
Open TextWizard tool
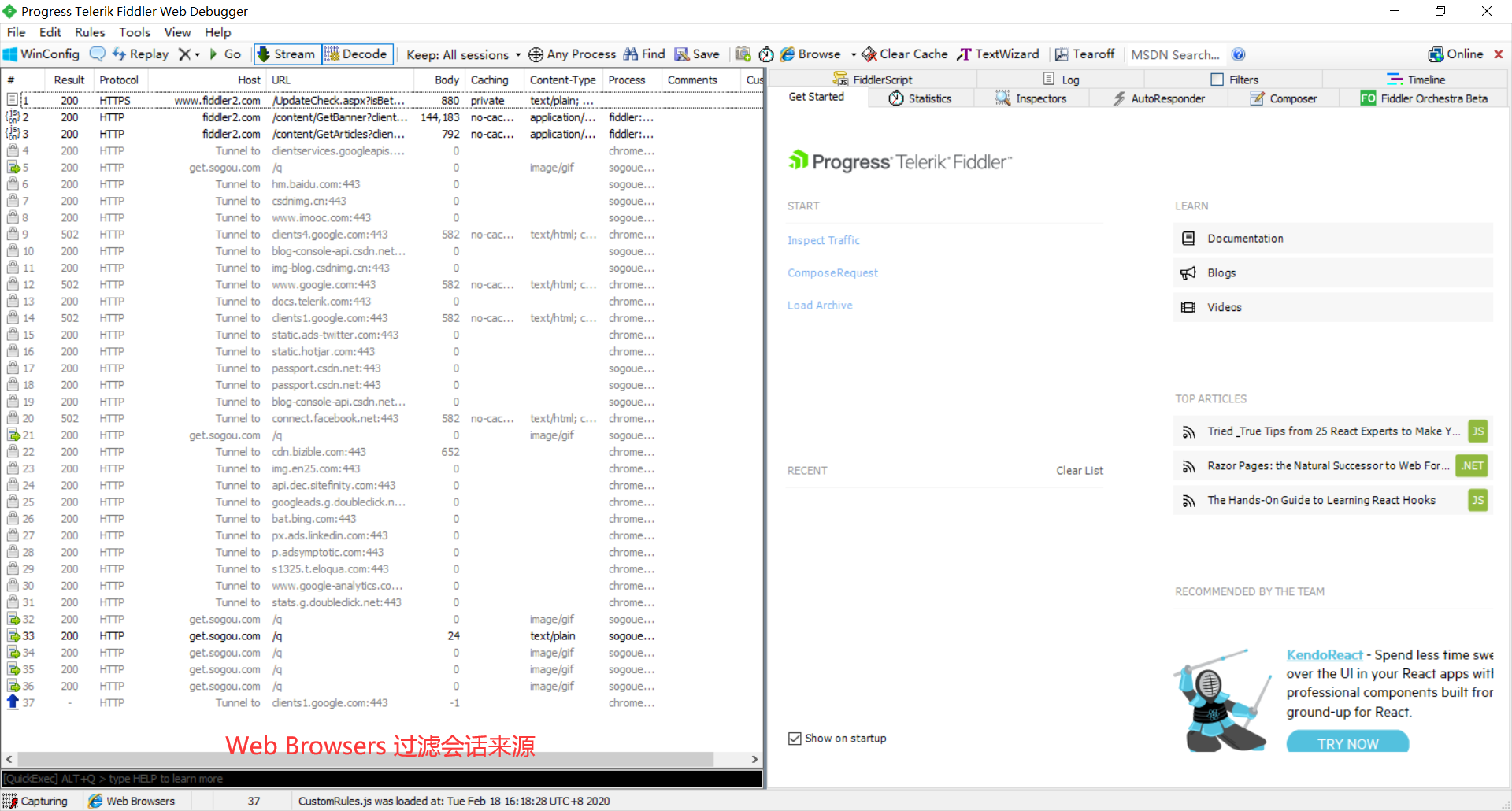click(x=998, y=54)
